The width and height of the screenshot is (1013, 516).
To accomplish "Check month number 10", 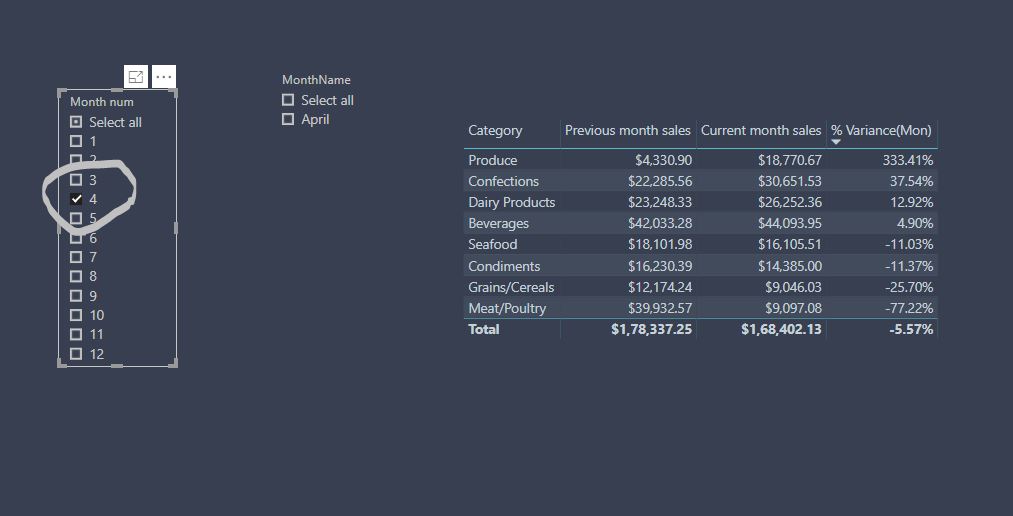I will coord(76,315).
